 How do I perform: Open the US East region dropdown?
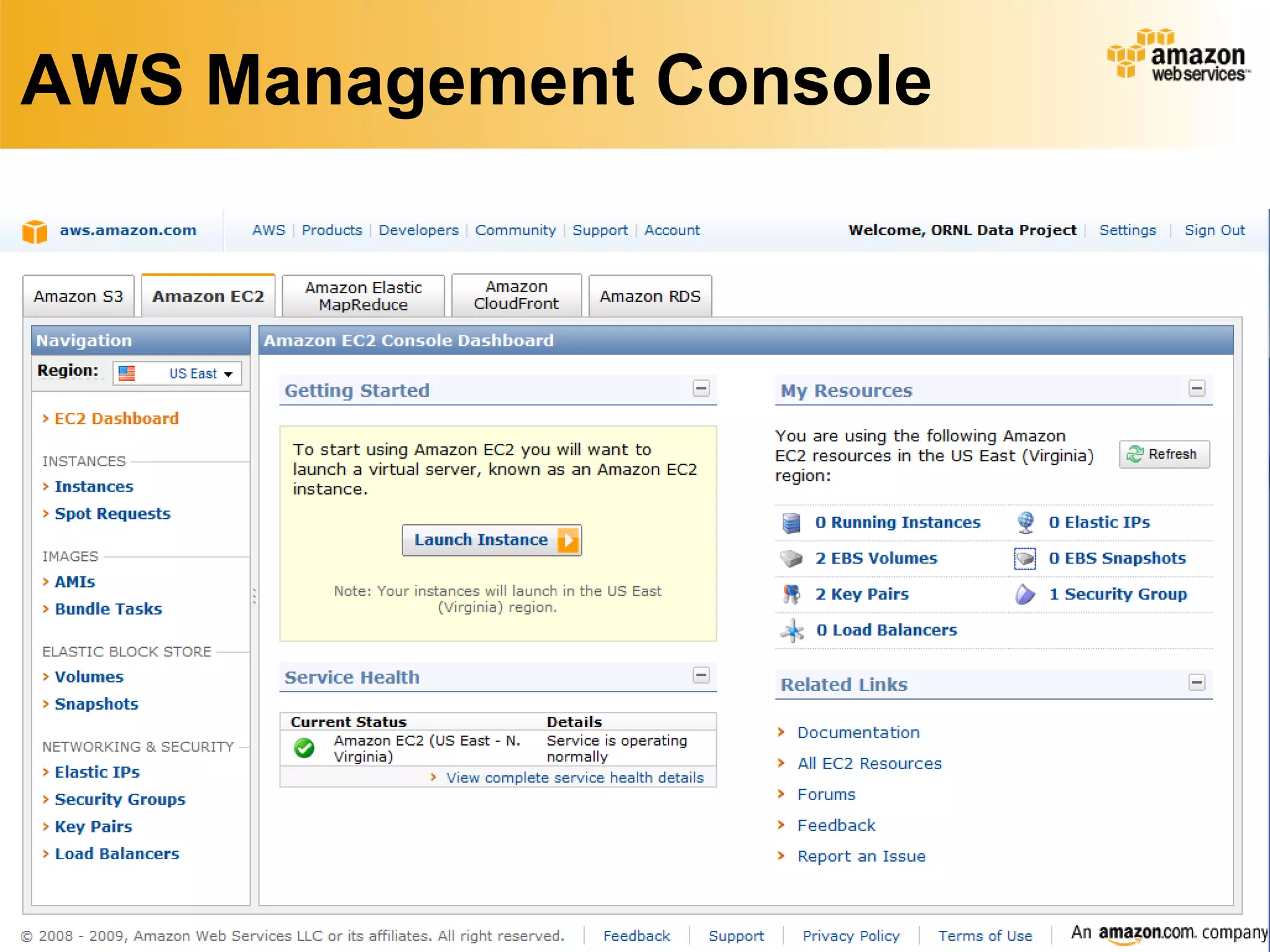[x=177, y=373]
